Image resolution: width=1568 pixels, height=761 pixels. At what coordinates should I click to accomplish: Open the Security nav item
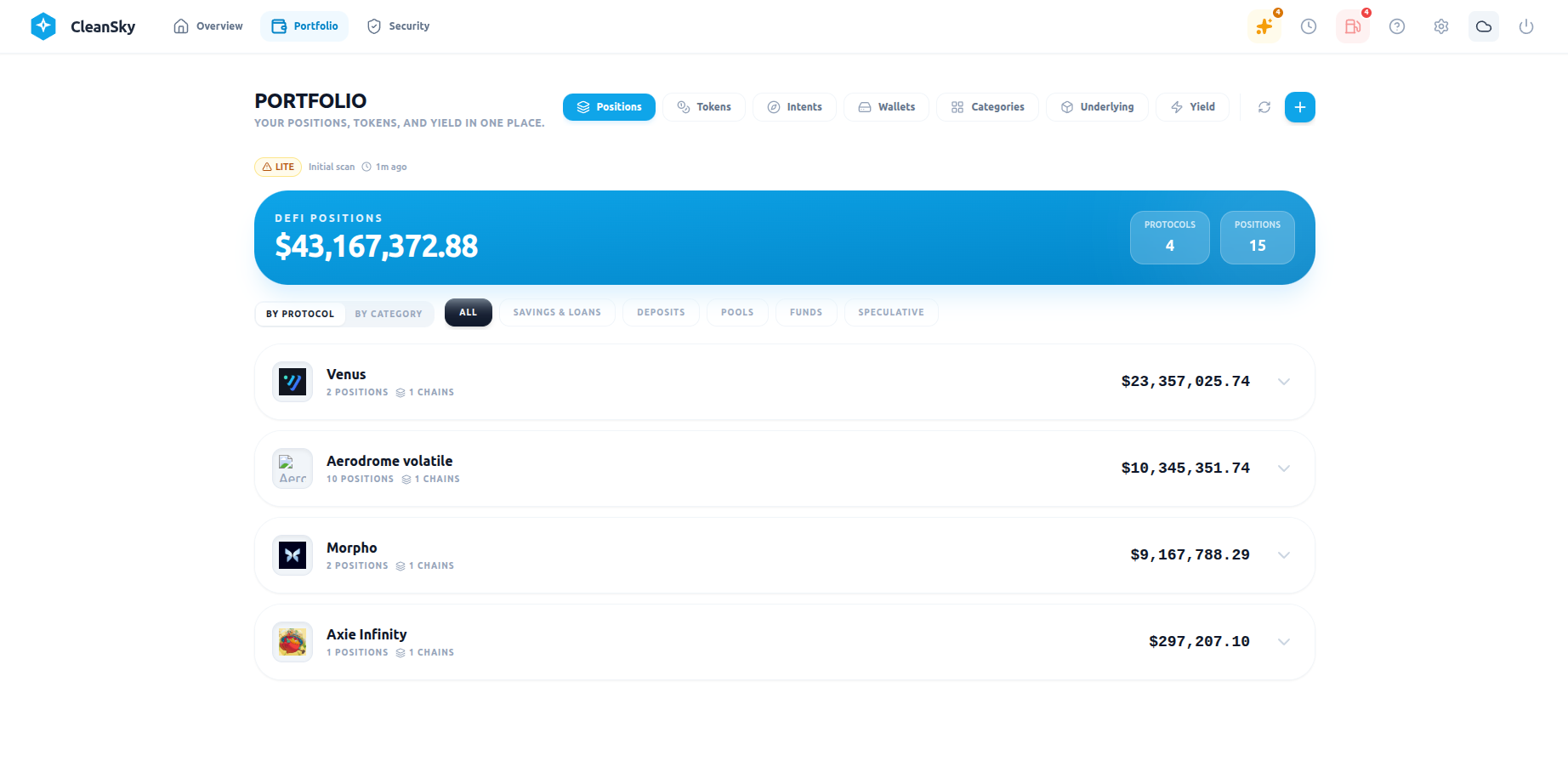(x=398, y=26)
